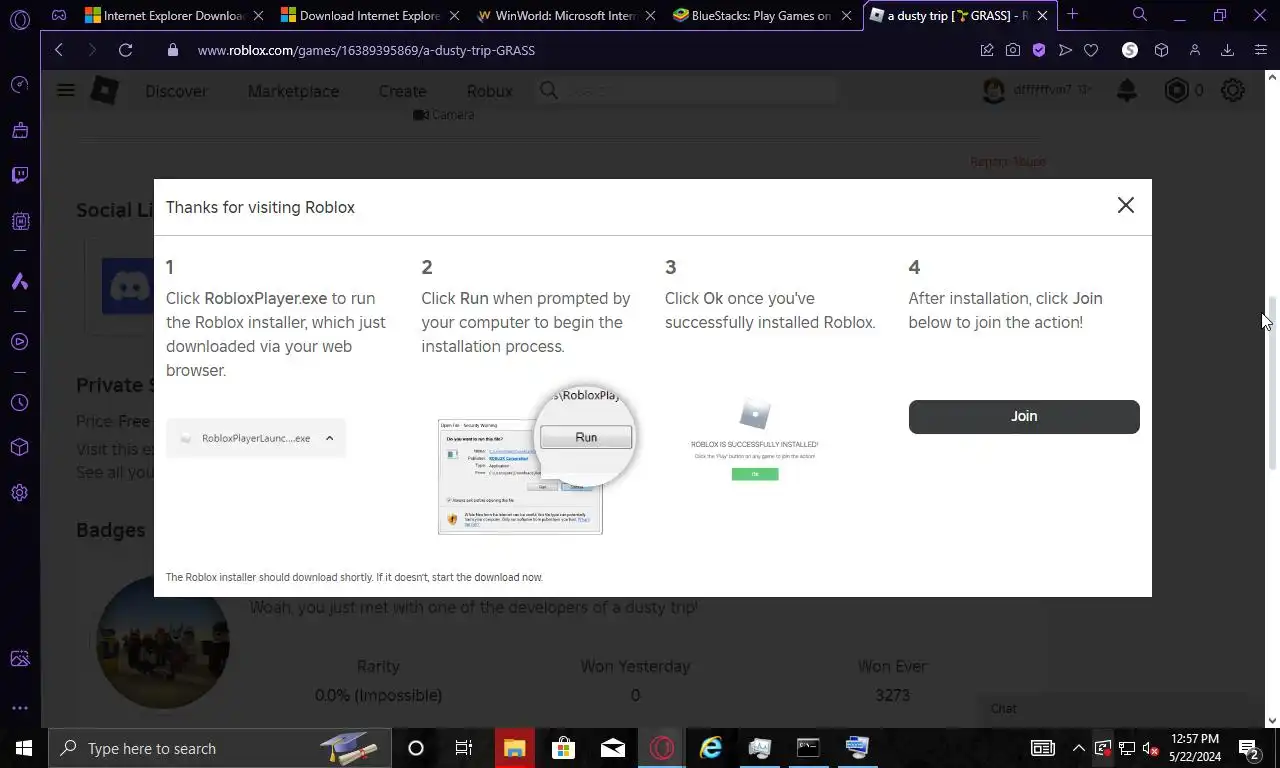Open File Explorer from taskbar
1280x768 pixels.
click(514, 748)
